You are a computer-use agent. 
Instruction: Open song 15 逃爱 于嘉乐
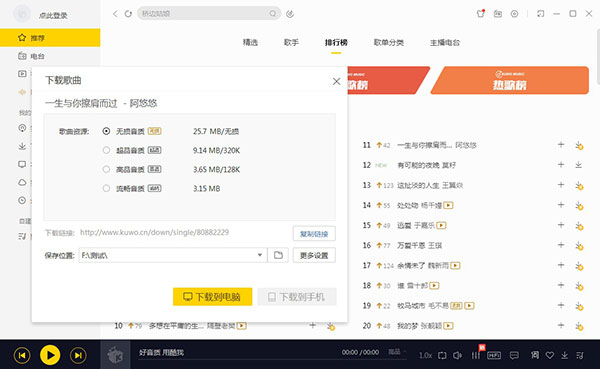(x=416, y=225)
